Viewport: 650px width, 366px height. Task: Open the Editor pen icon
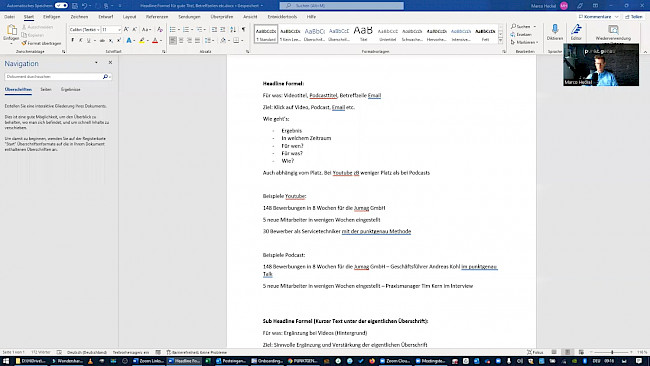pos(576,29)
